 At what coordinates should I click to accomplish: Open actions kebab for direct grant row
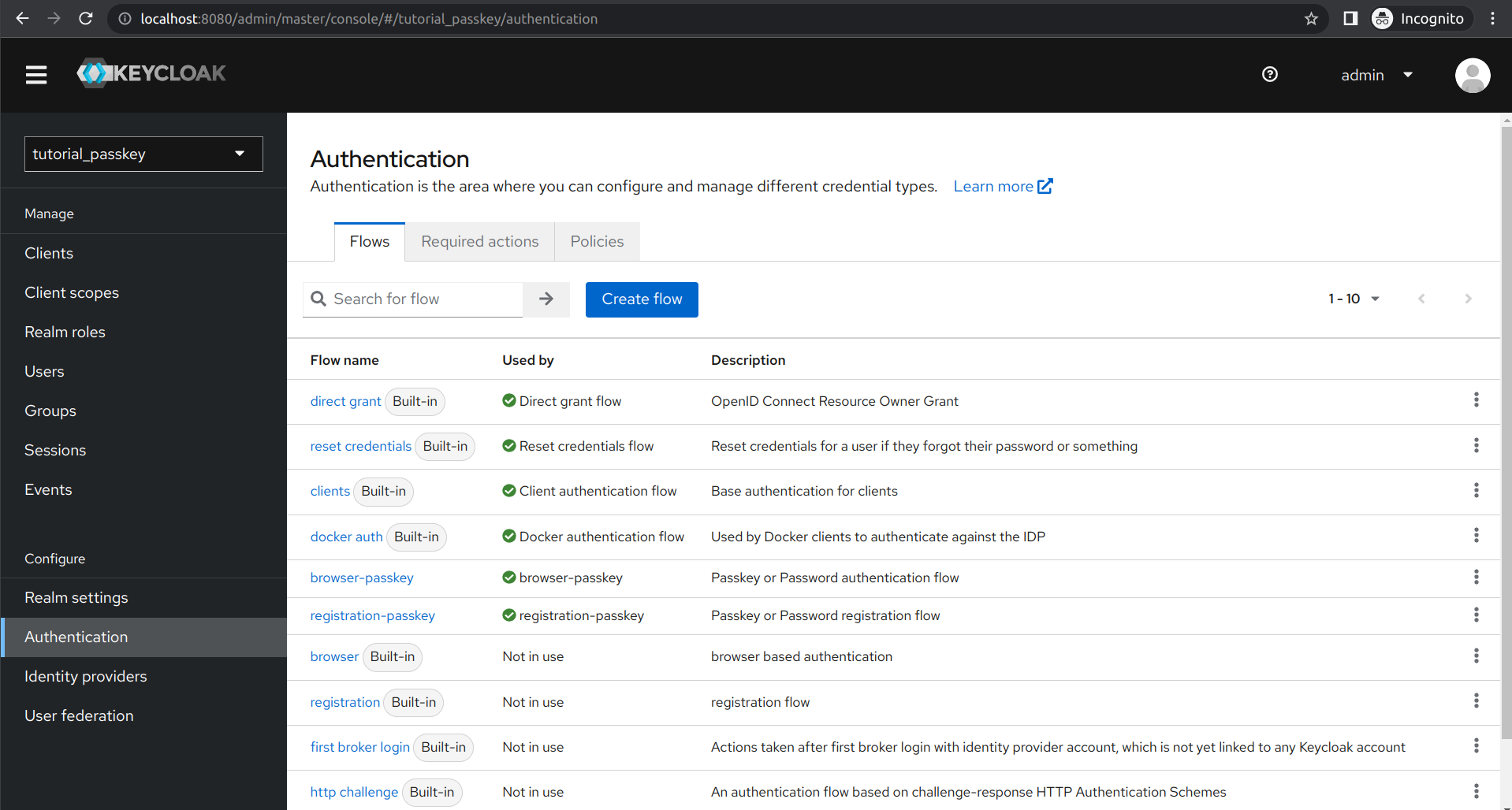tap(1476, 400)
